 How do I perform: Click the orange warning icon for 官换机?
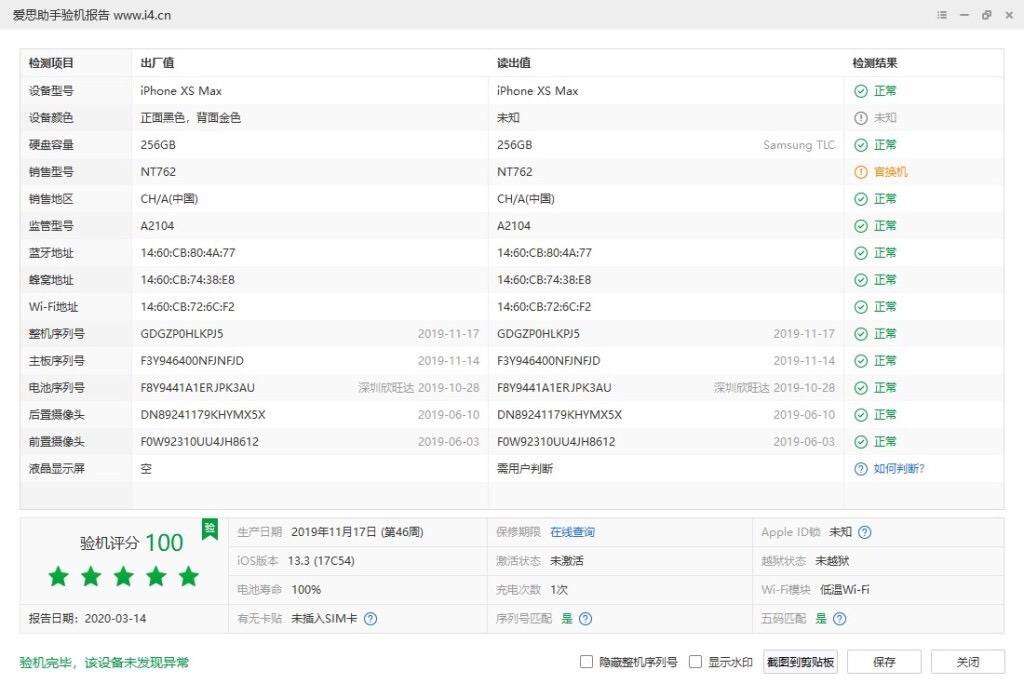pos(861,172)
